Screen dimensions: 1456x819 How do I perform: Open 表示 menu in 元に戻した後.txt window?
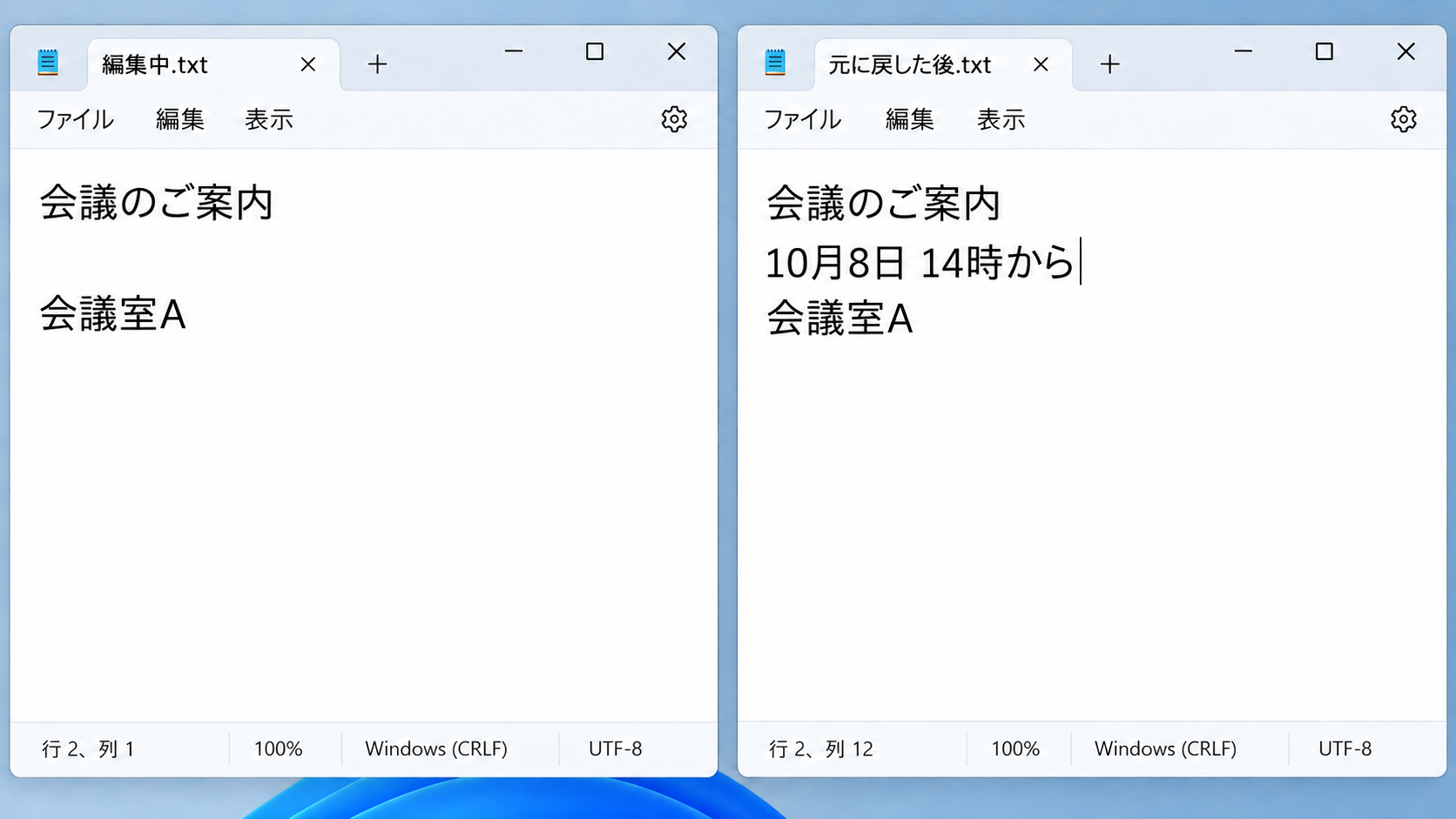pyautogui.click(x=1001, y=119)
